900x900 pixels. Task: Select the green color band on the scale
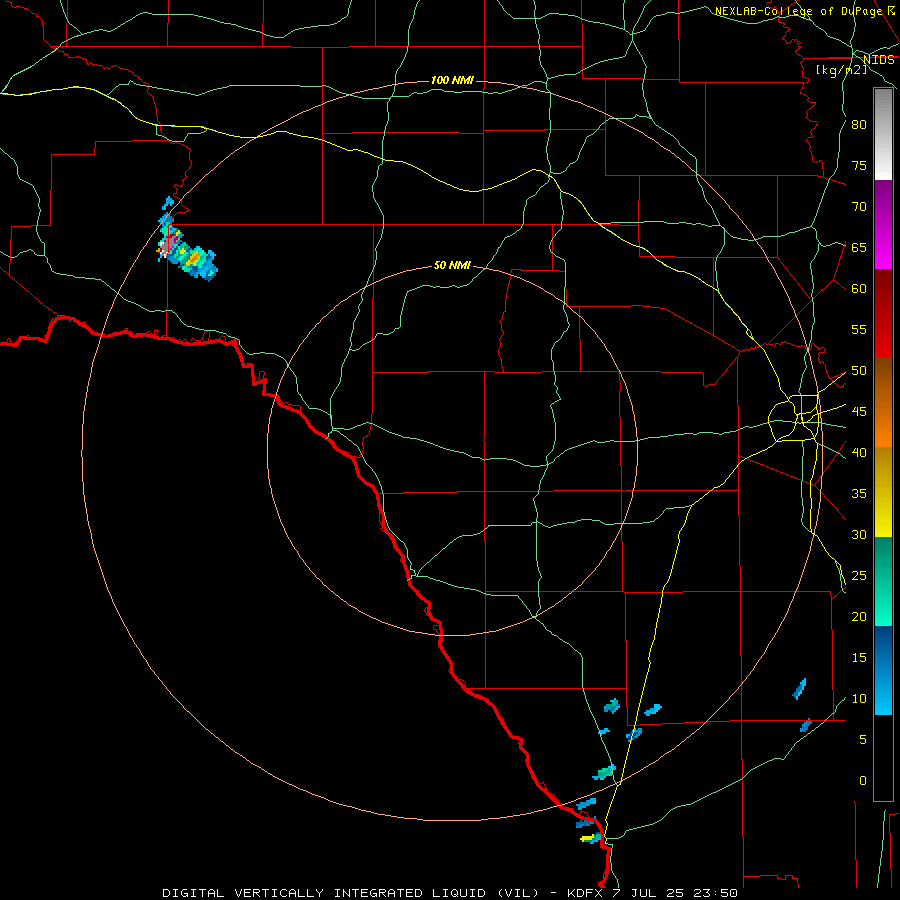883,581
